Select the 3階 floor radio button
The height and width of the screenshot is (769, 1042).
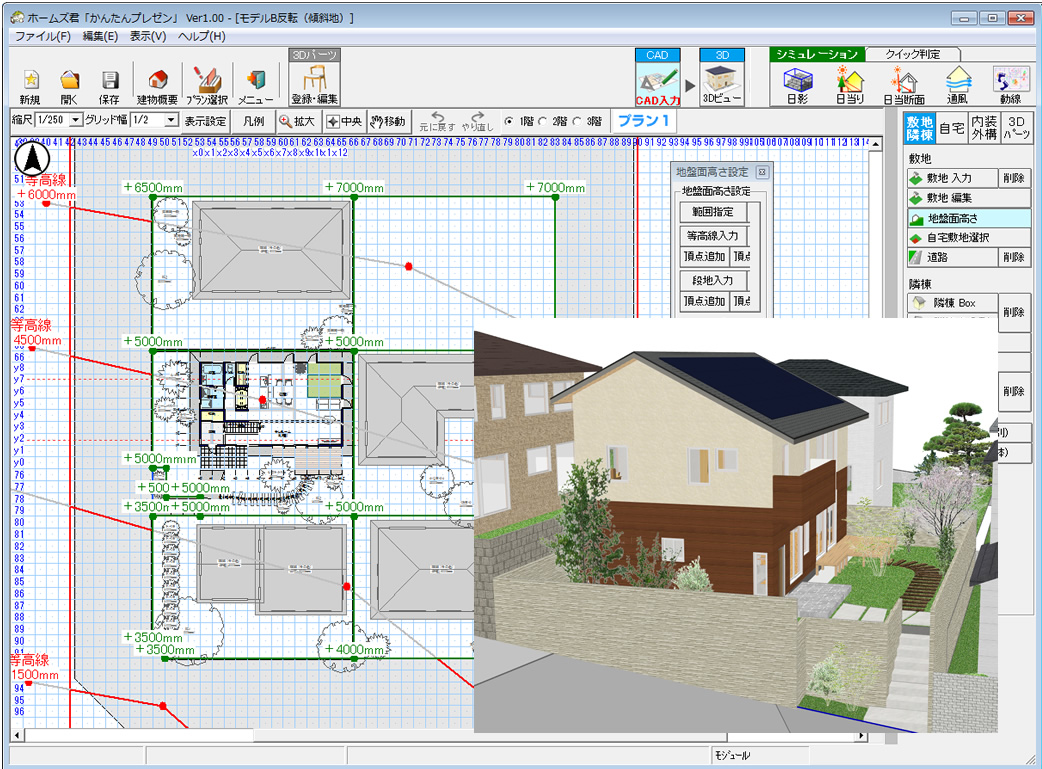tap(577, 121)
